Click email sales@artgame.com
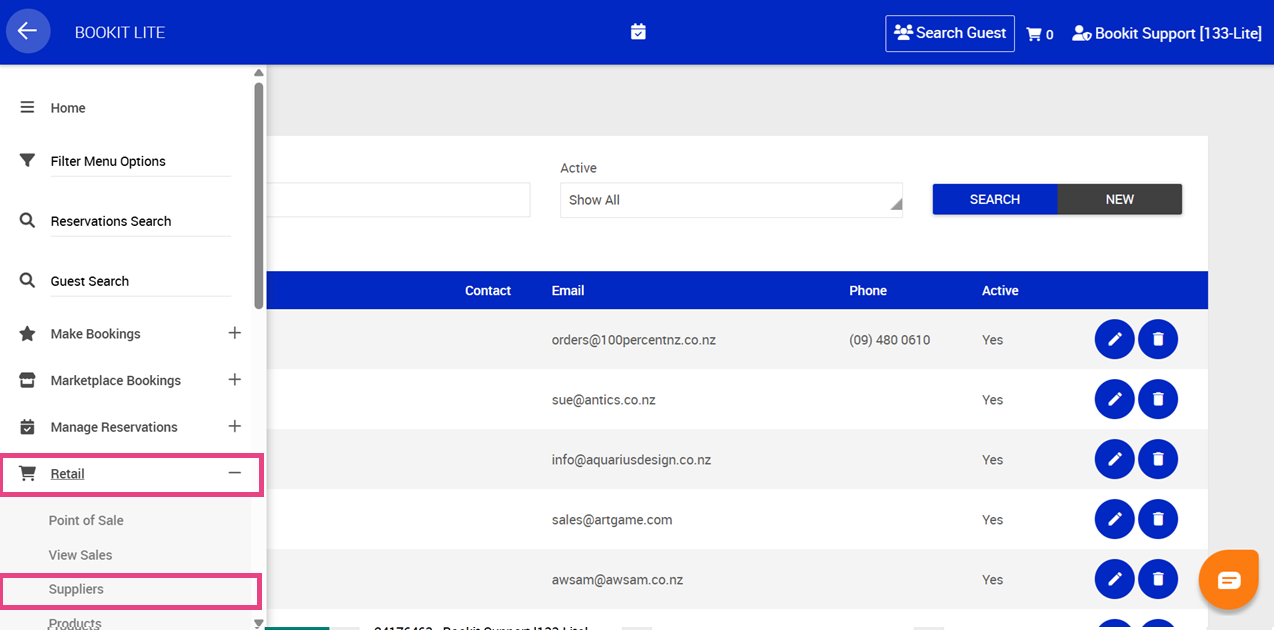Viewport: 1274px width, 630px height. click(x=612, y=520)
